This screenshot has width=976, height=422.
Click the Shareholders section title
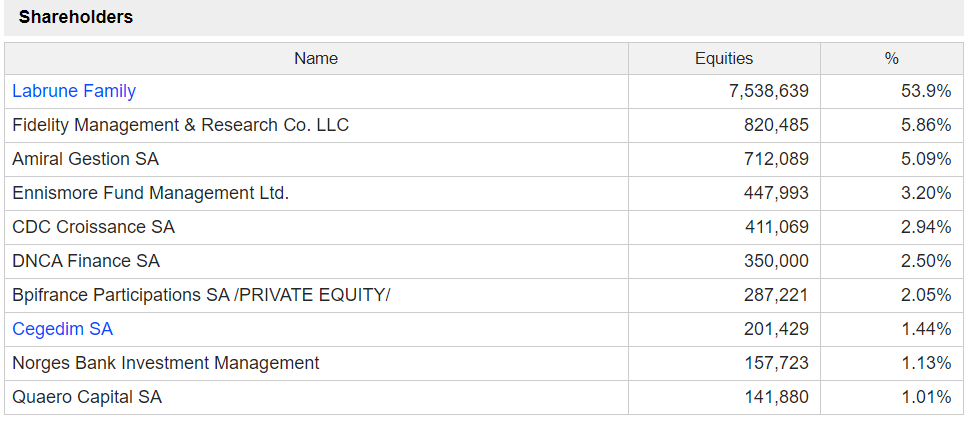point(76,17)
